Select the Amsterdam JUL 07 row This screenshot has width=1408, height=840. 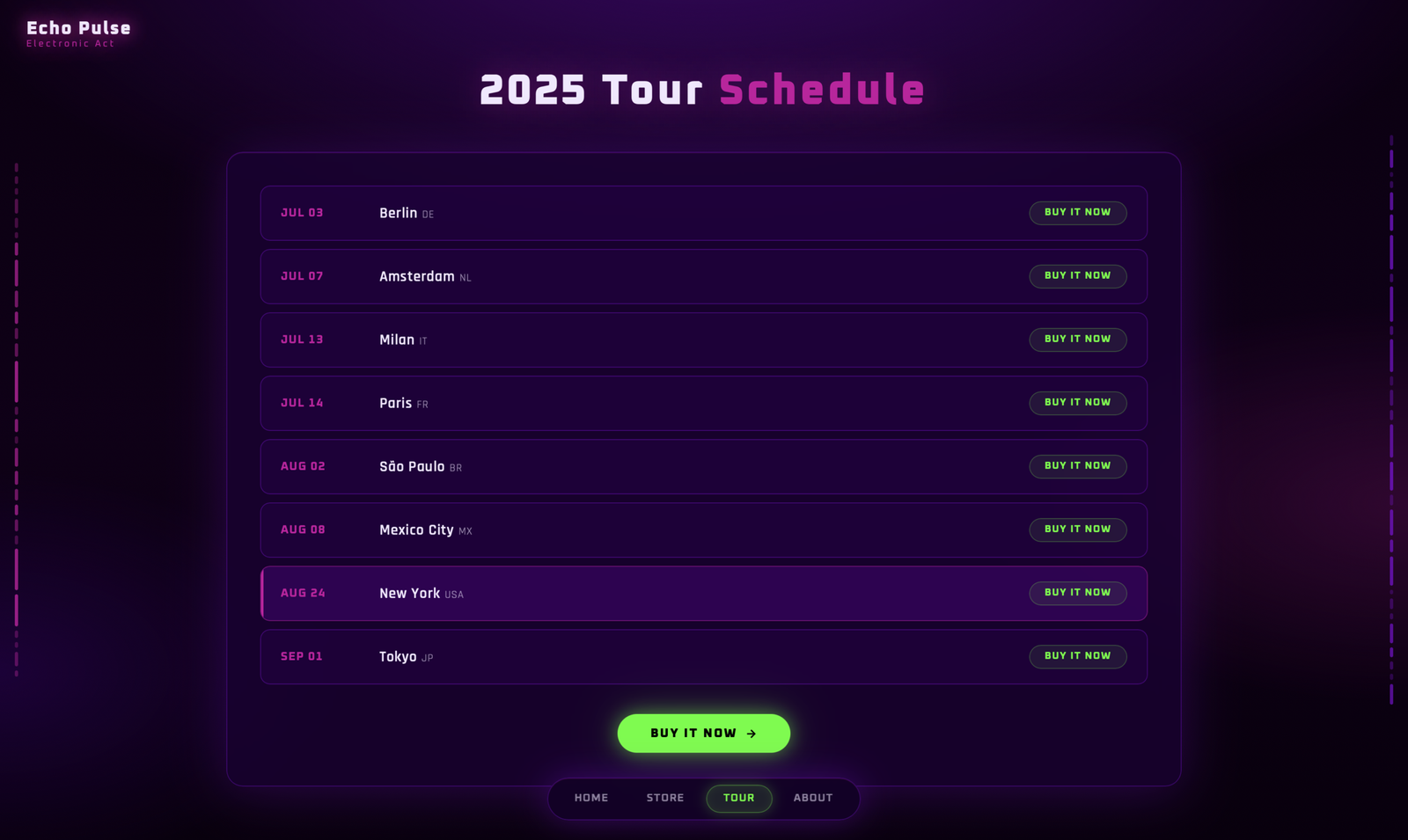point(704,277)
